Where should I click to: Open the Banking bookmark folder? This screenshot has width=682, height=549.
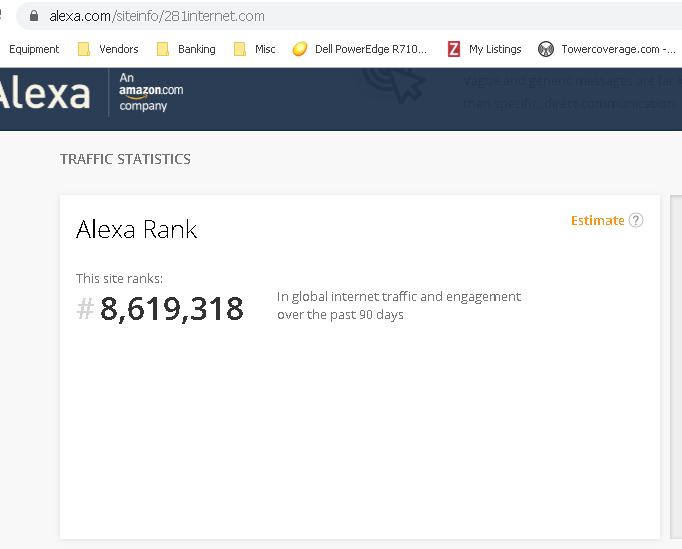pos(186,49)
